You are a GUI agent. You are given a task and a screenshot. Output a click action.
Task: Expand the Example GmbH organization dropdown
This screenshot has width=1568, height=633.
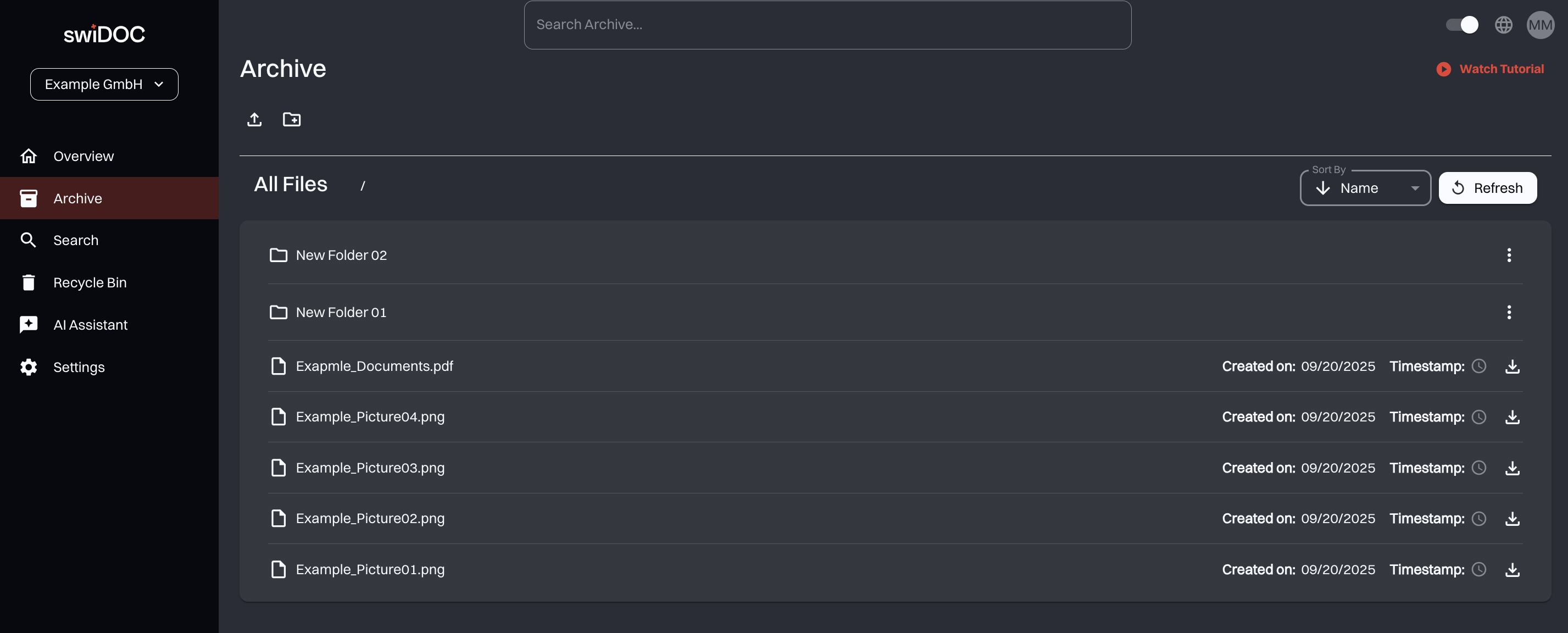click(x=103, y=84)
